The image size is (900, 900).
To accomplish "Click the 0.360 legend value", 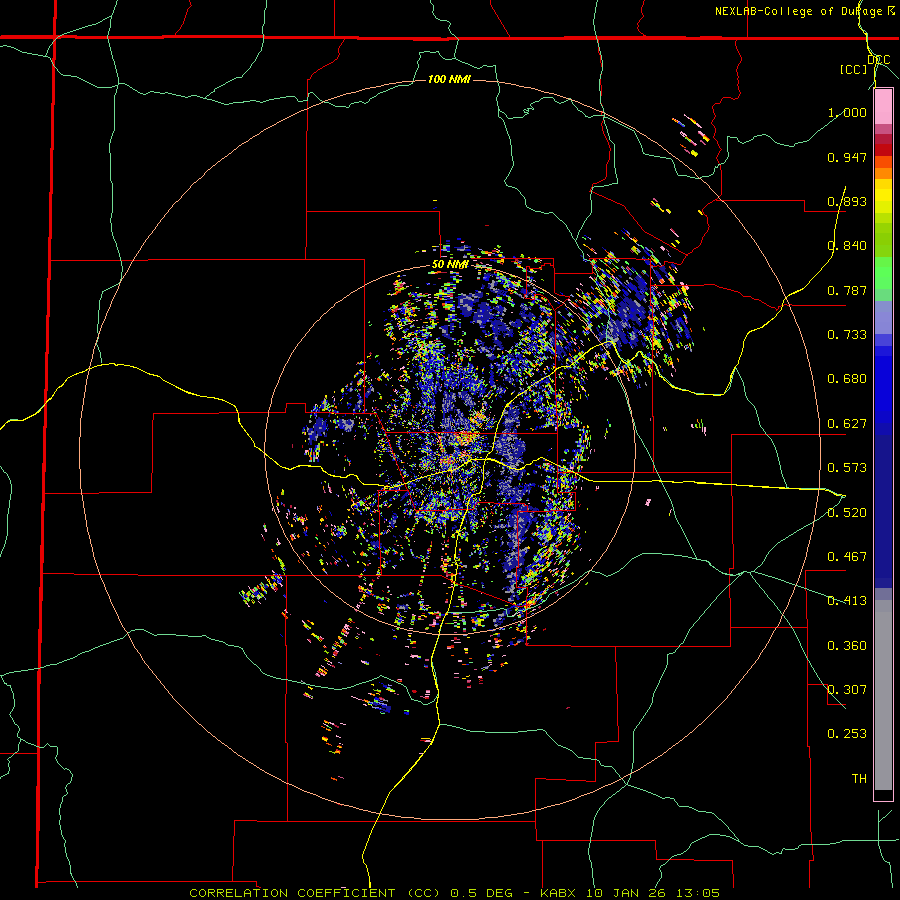I will [x=847, y=646].
